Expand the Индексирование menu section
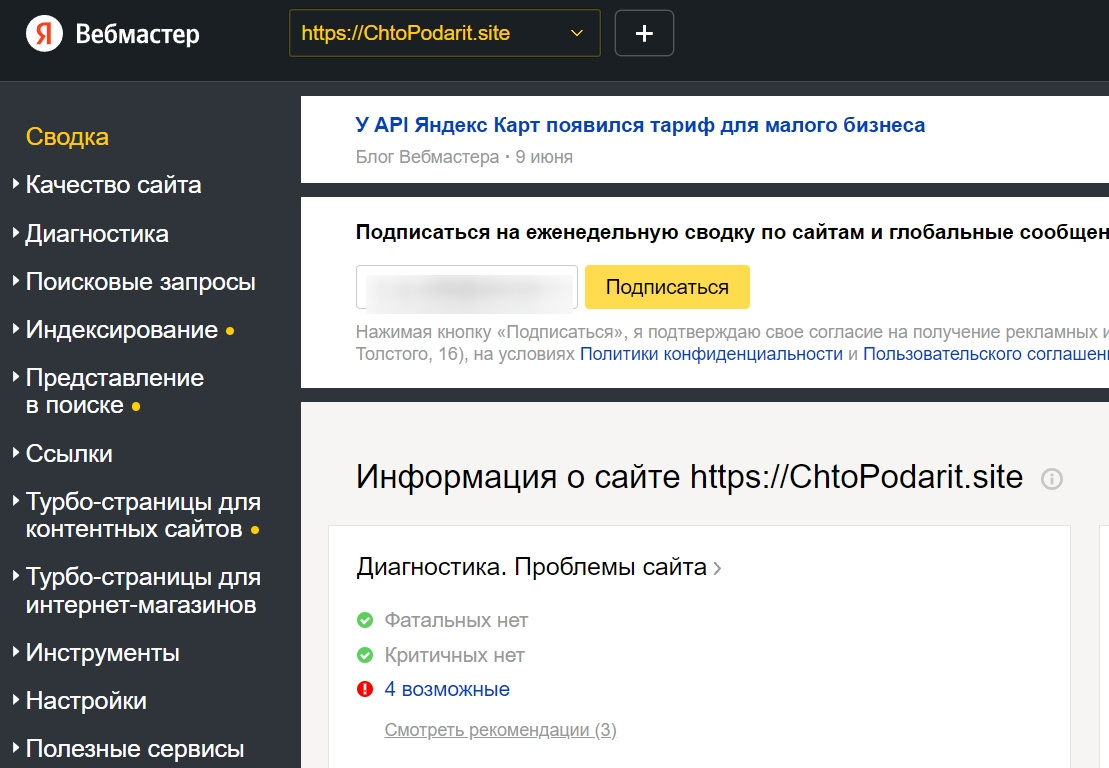 point(121,330)
